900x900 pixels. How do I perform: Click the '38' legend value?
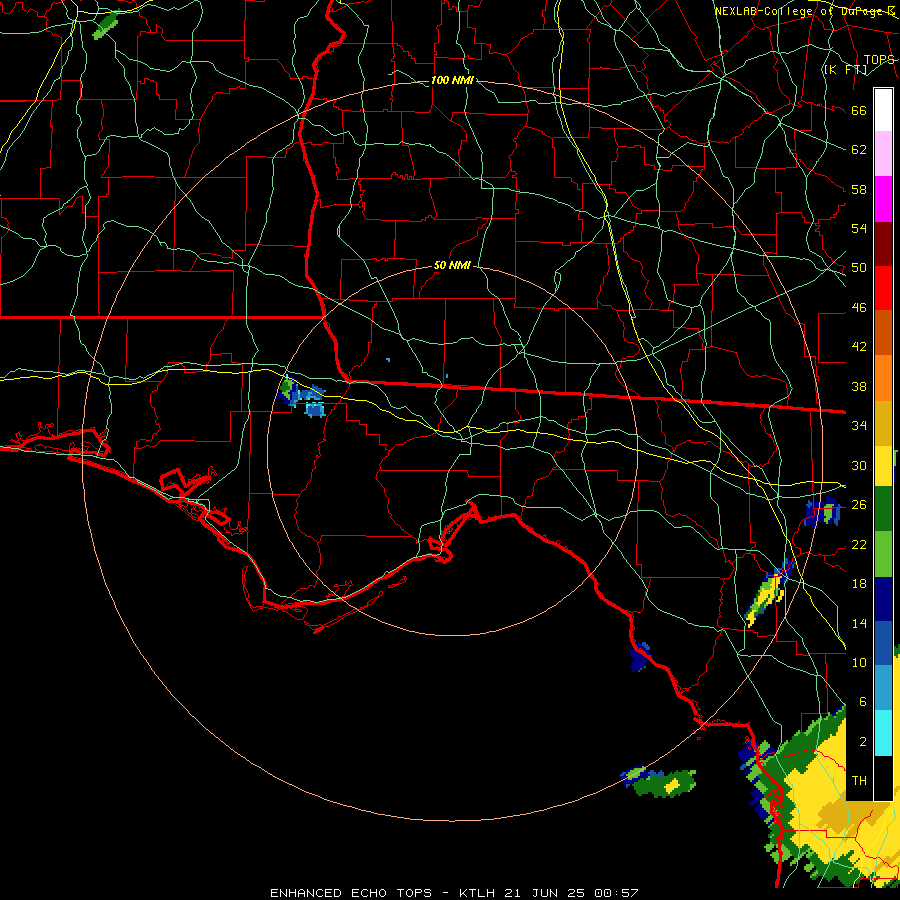point(859,386)
